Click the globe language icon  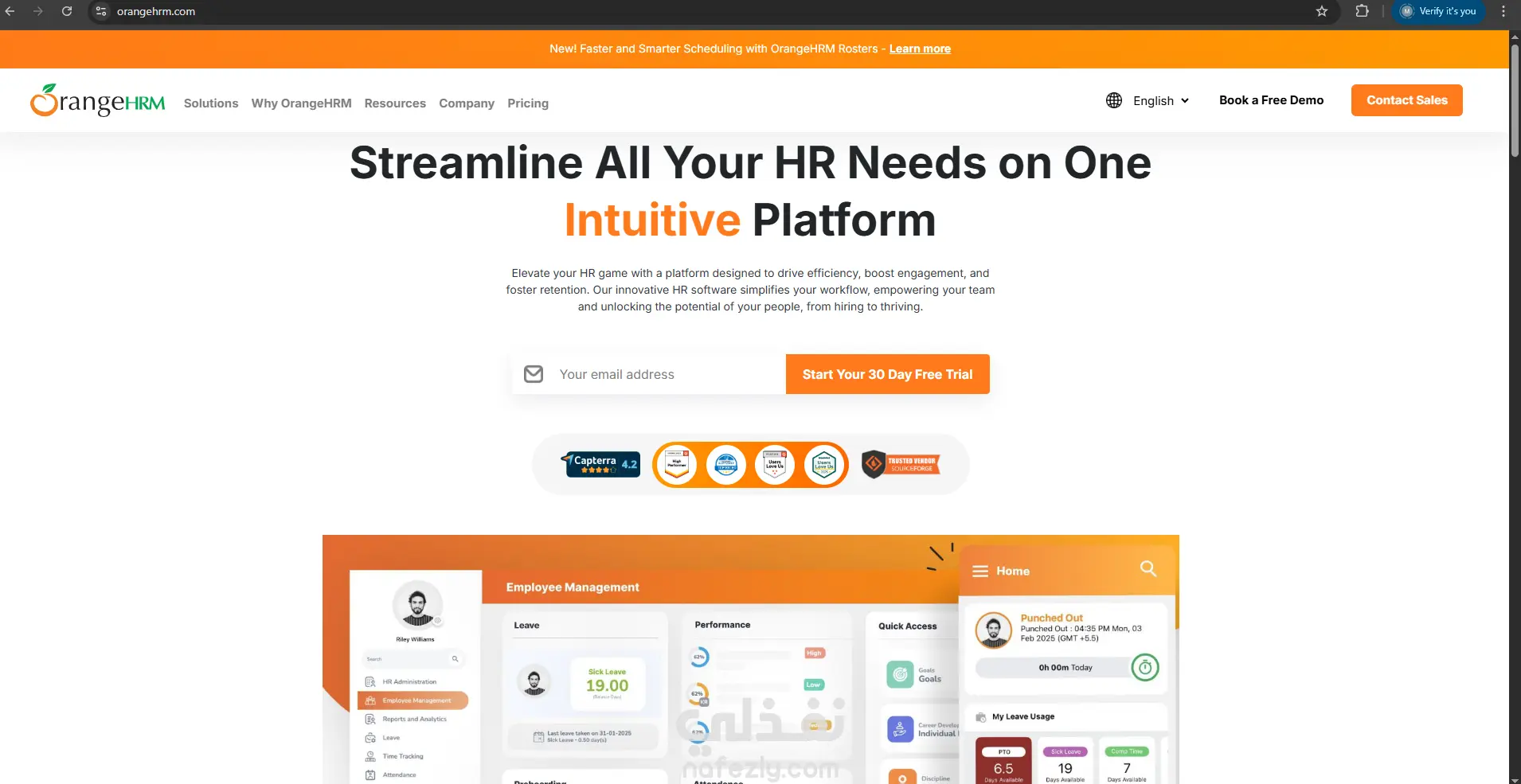pyautogui.click(x=1114, y=100)
